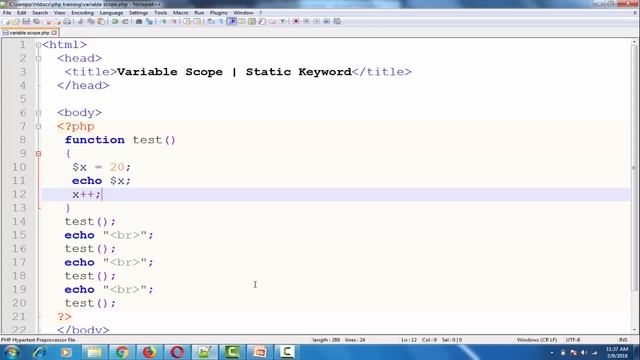Open Firefox from the taskbar
The image size is (640, 360).
pos(149,352)
